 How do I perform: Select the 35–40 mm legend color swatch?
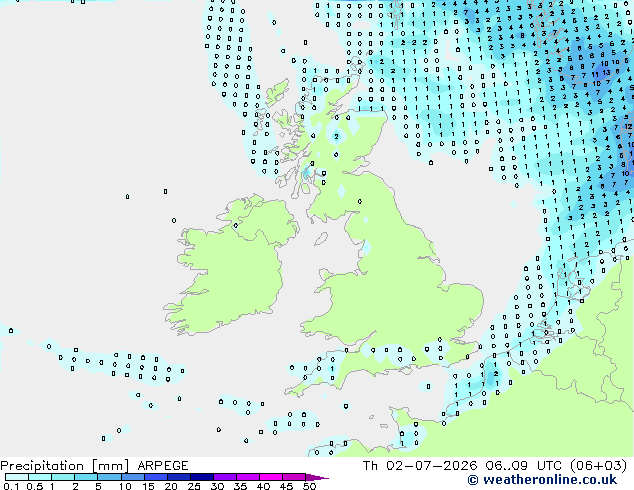coord(247,477)
